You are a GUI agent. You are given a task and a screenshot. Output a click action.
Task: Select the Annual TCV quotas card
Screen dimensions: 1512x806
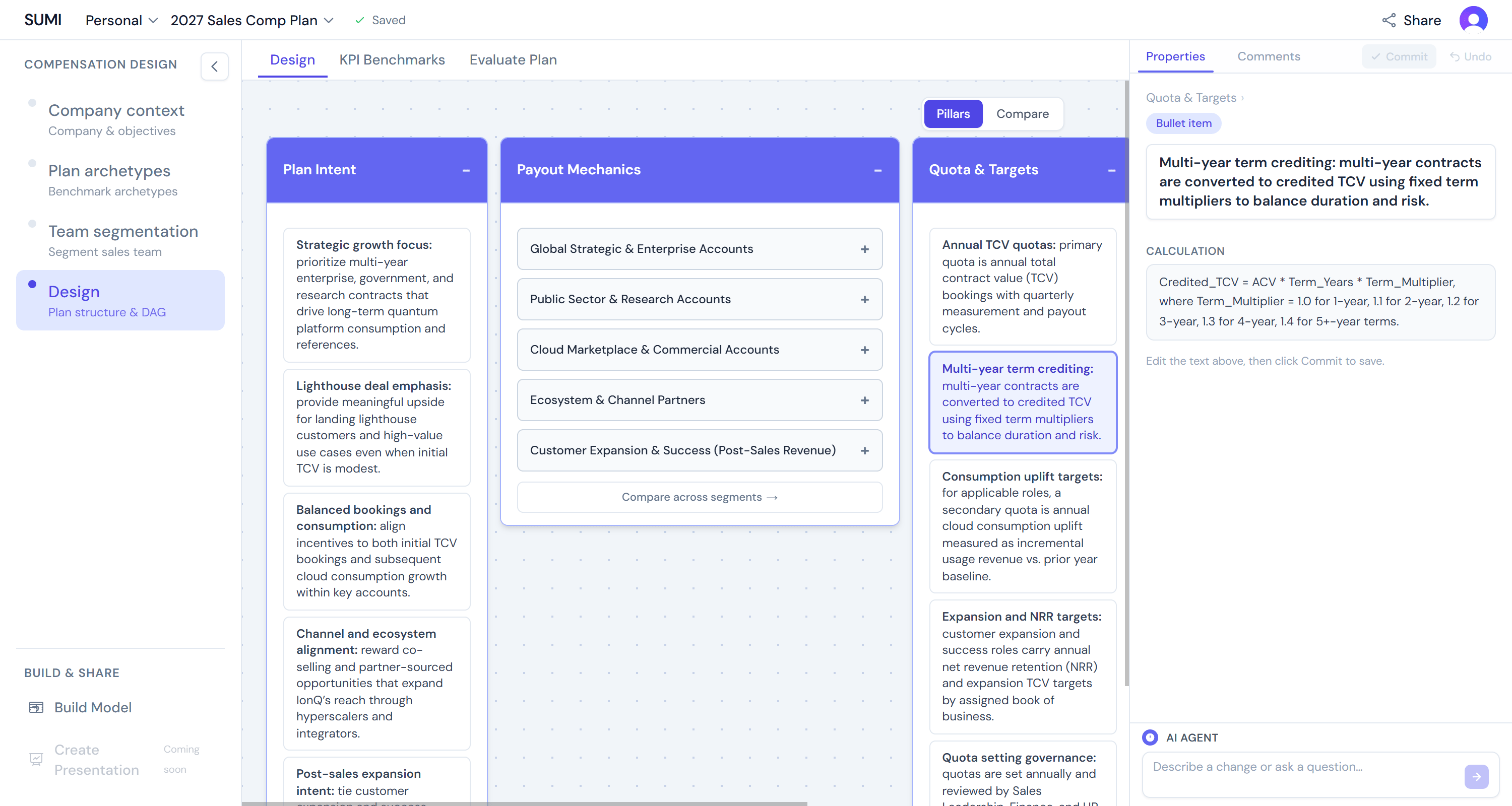click(x=1023, y=287)
